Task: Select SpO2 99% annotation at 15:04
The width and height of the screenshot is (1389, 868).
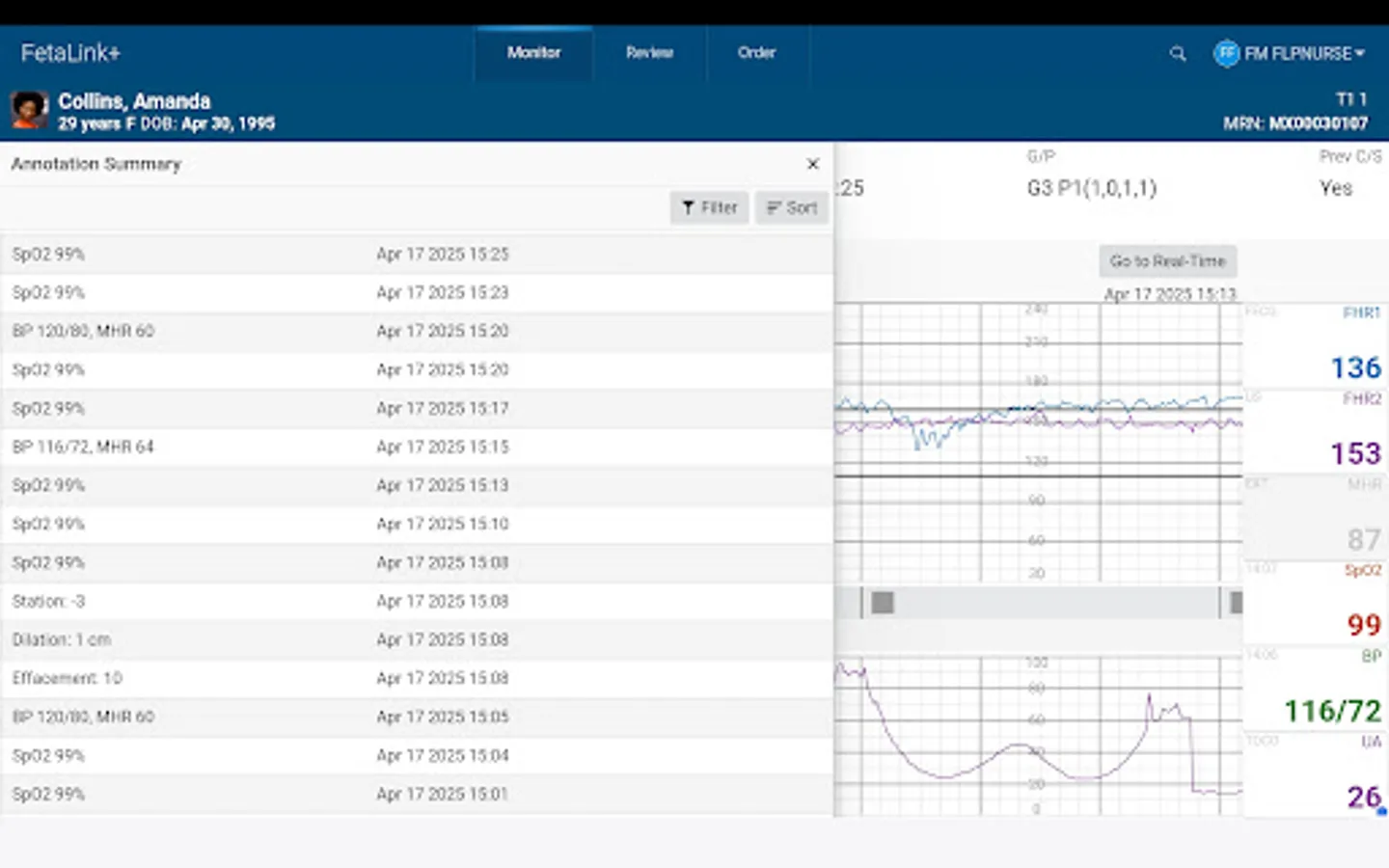Action: tap(417, 756)
